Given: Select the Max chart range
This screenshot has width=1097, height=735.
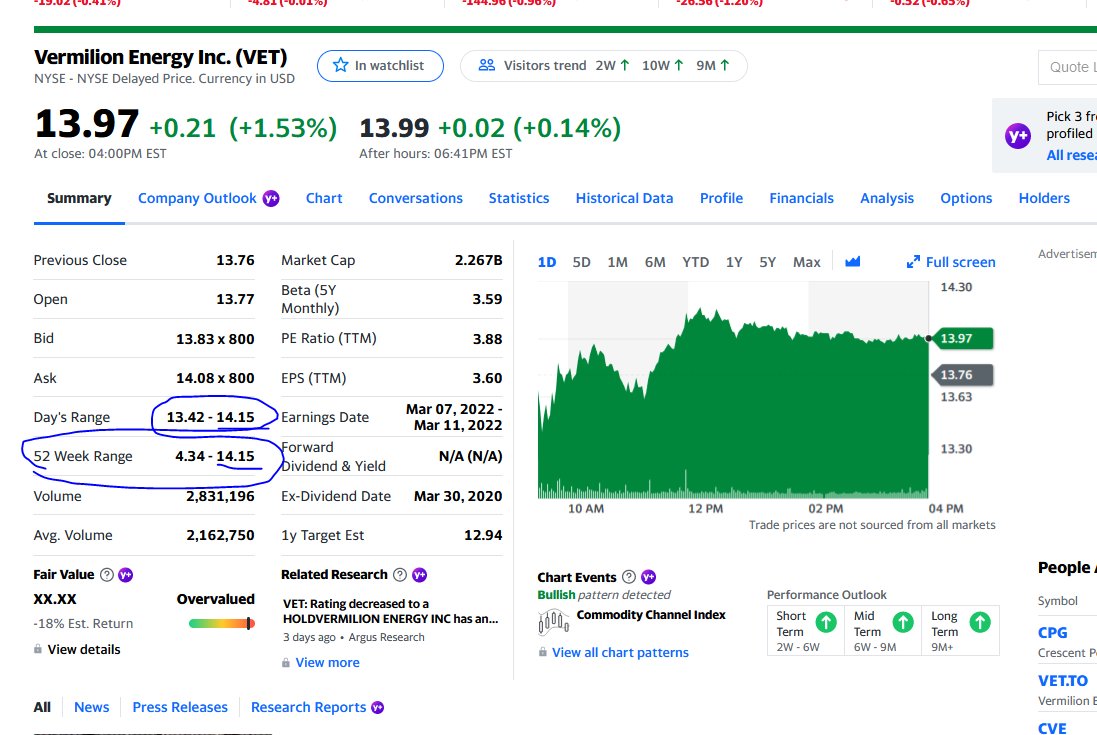Looking at the screenshot, I should (807, 262).
